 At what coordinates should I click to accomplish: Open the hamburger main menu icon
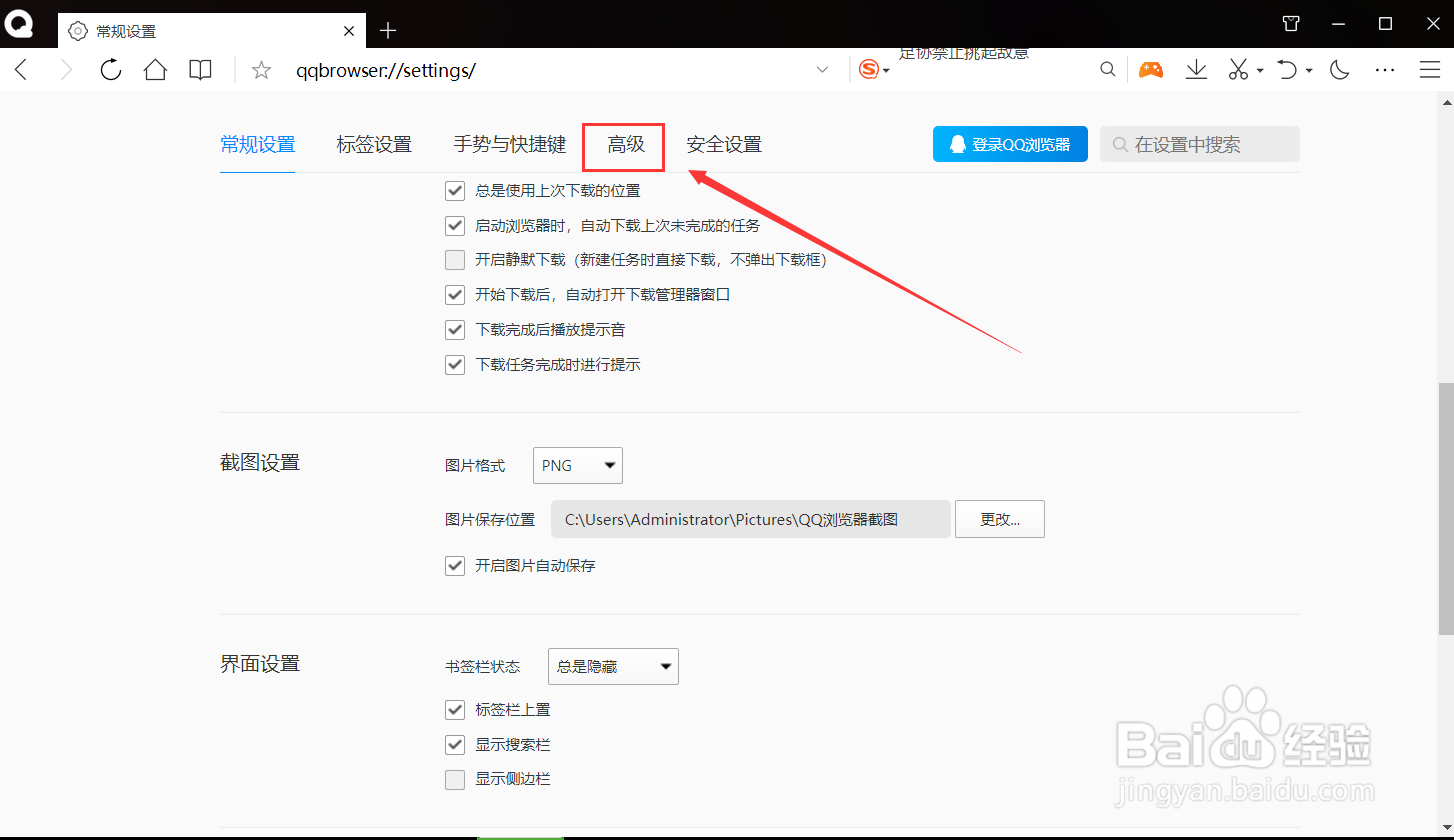(x=1431, y=69)
